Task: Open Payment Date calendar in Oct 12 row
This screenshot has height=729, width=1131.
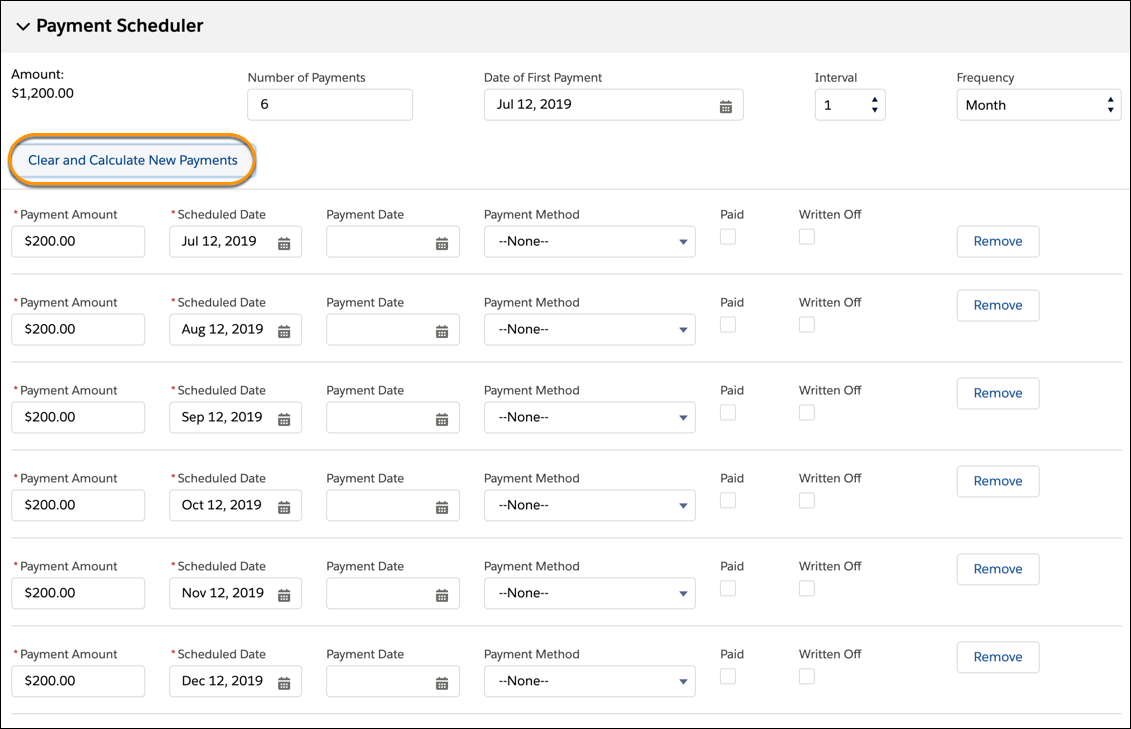Action: click(442, 508)
